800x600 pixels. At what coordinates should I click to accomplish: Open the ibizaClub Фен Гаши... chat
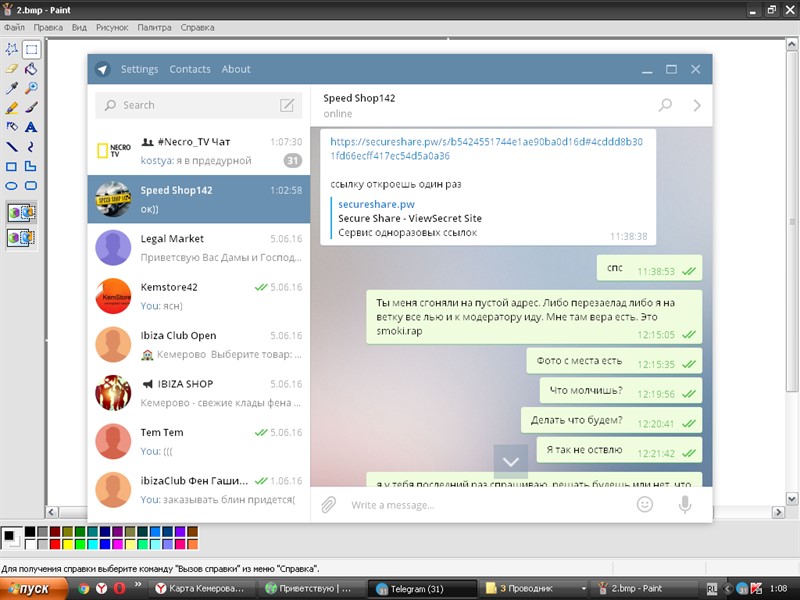(199, 490)
